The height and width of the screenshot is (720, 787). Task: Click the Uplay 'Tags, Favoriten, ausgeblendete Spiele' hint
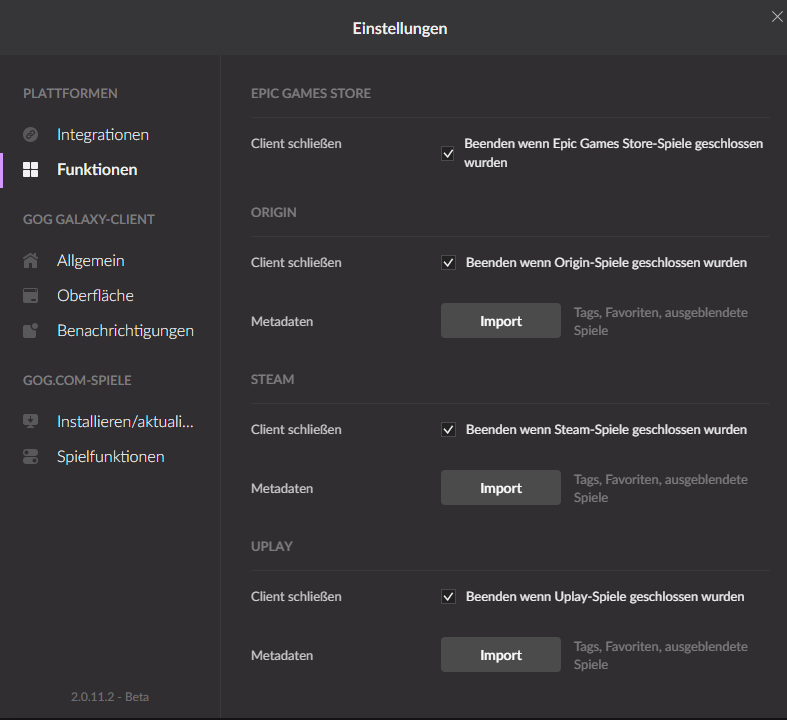tap(661, 655)
